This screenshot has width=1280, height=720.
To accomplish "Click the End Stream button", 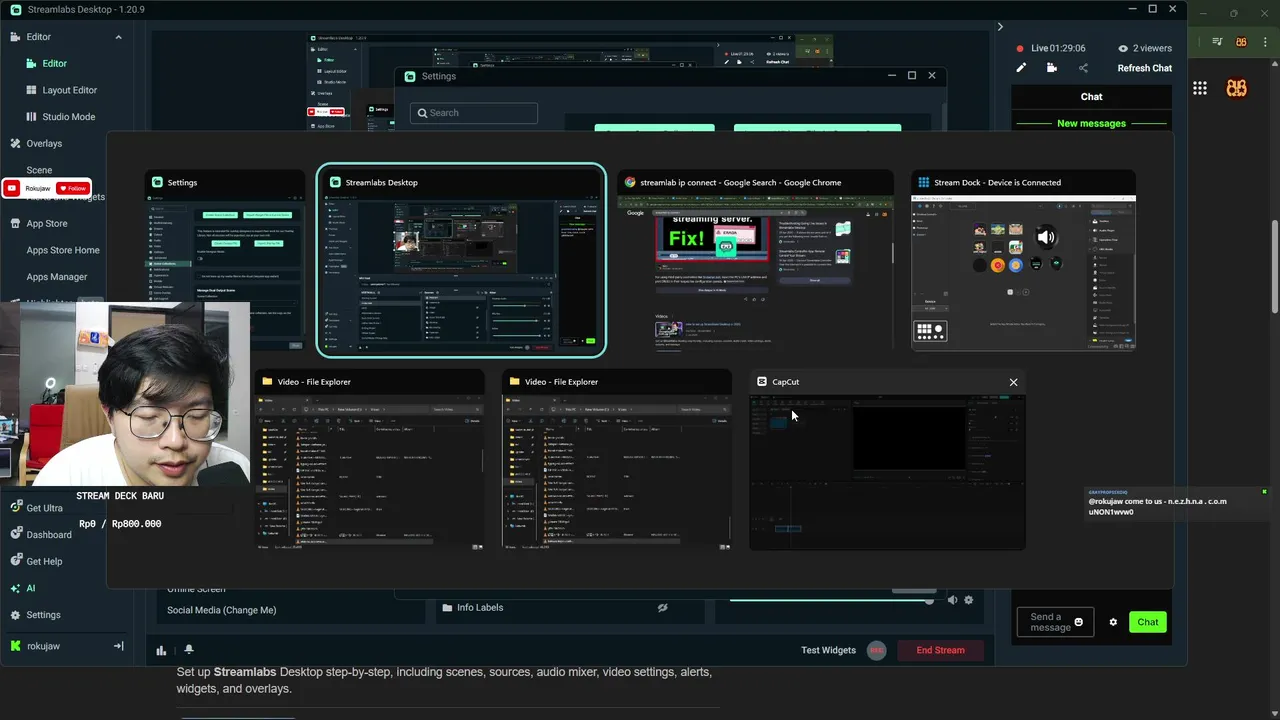I will pyautogui.click(x=940, y=650).
